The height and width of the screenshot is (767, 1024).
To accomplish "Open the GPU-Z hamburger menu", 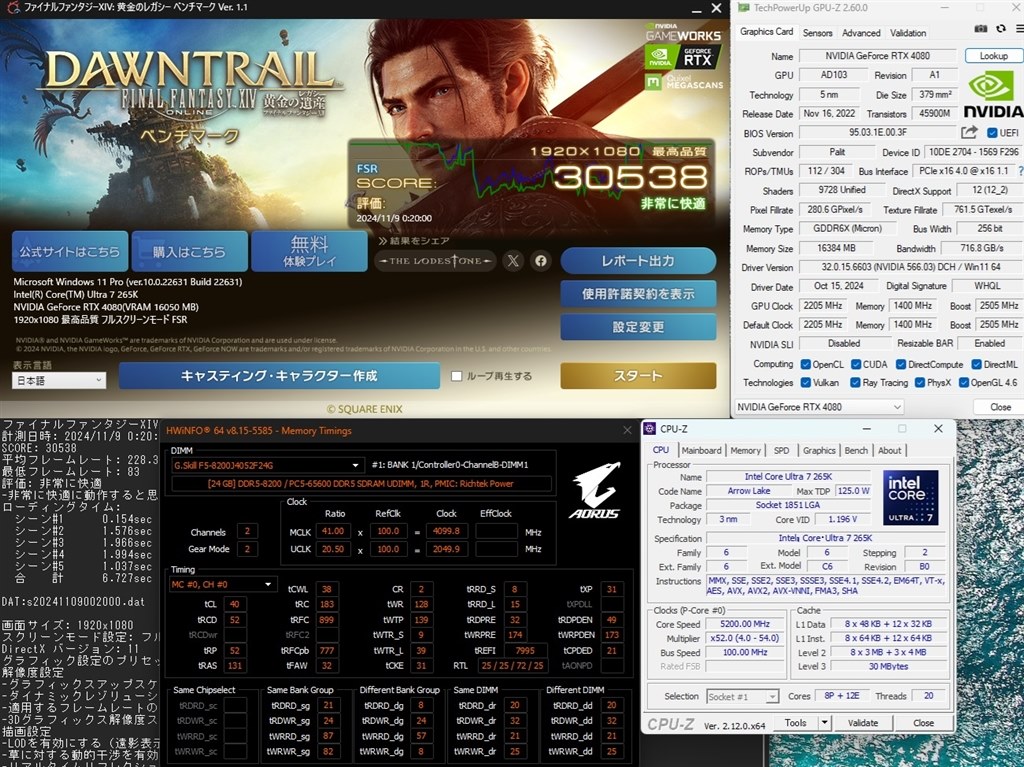I will (x=1018, y=29).
